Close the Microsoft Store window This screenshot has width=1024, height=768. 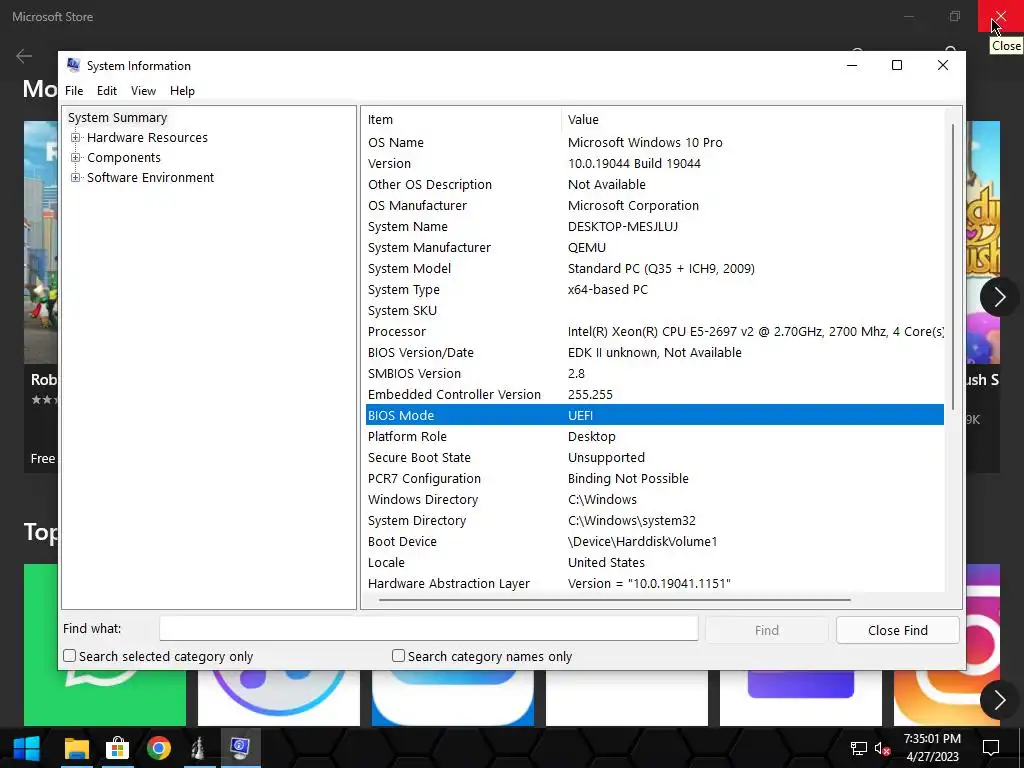1000,16
